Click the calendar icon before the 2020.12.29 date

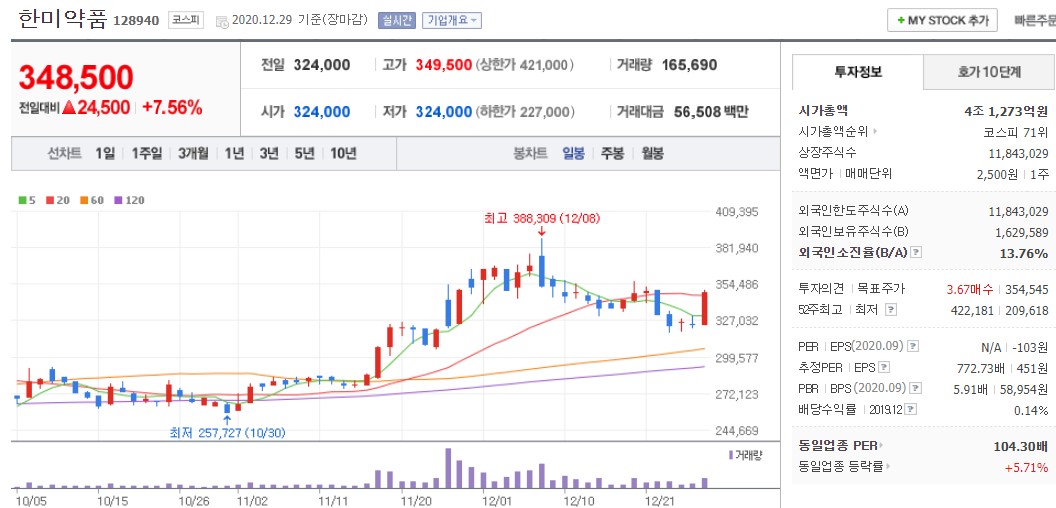222,21
